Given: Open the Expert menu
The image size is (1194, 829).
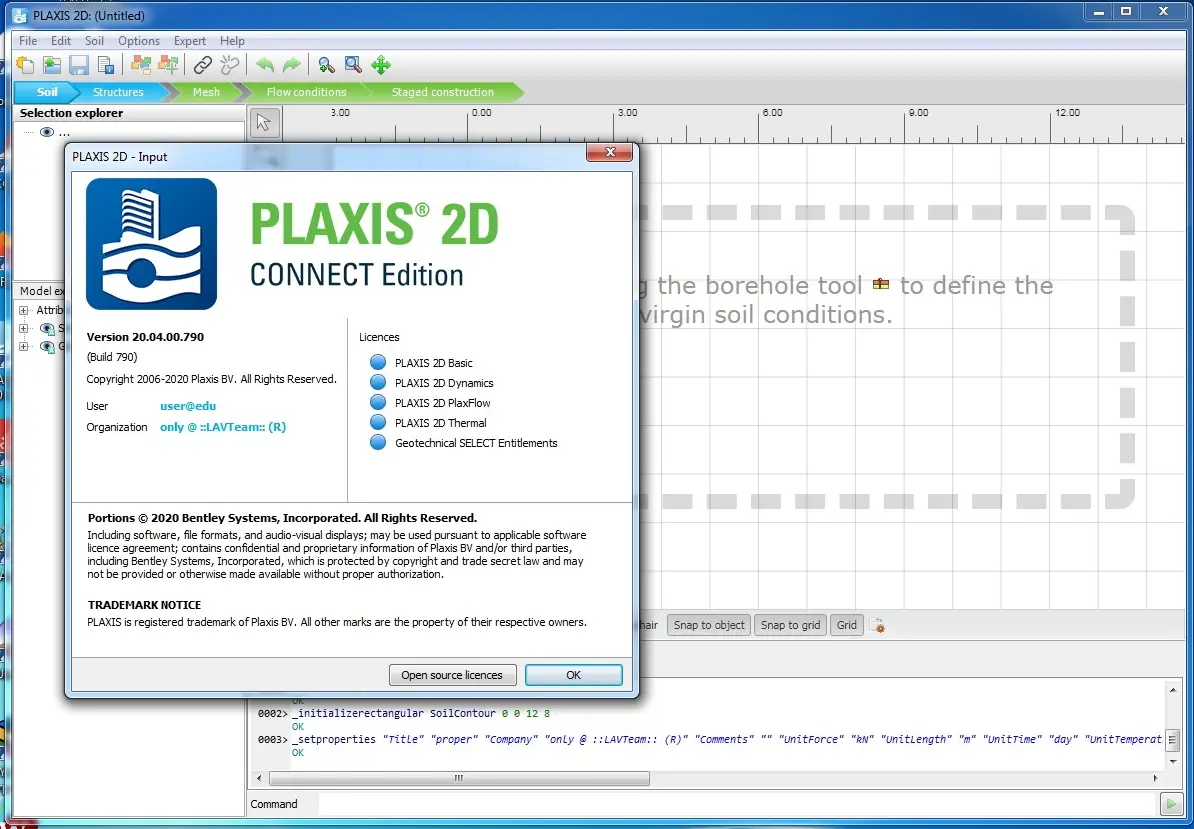Looking at the screenshot, I should [190, 41].
